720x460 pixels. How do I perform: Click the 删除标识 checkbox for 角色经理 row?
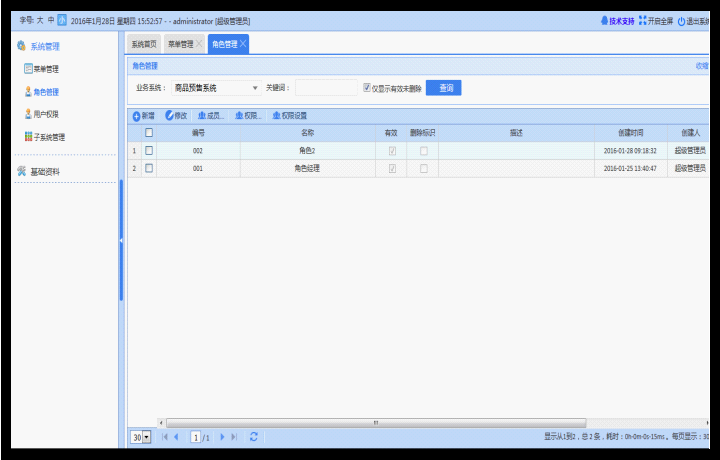coord(424,168)
